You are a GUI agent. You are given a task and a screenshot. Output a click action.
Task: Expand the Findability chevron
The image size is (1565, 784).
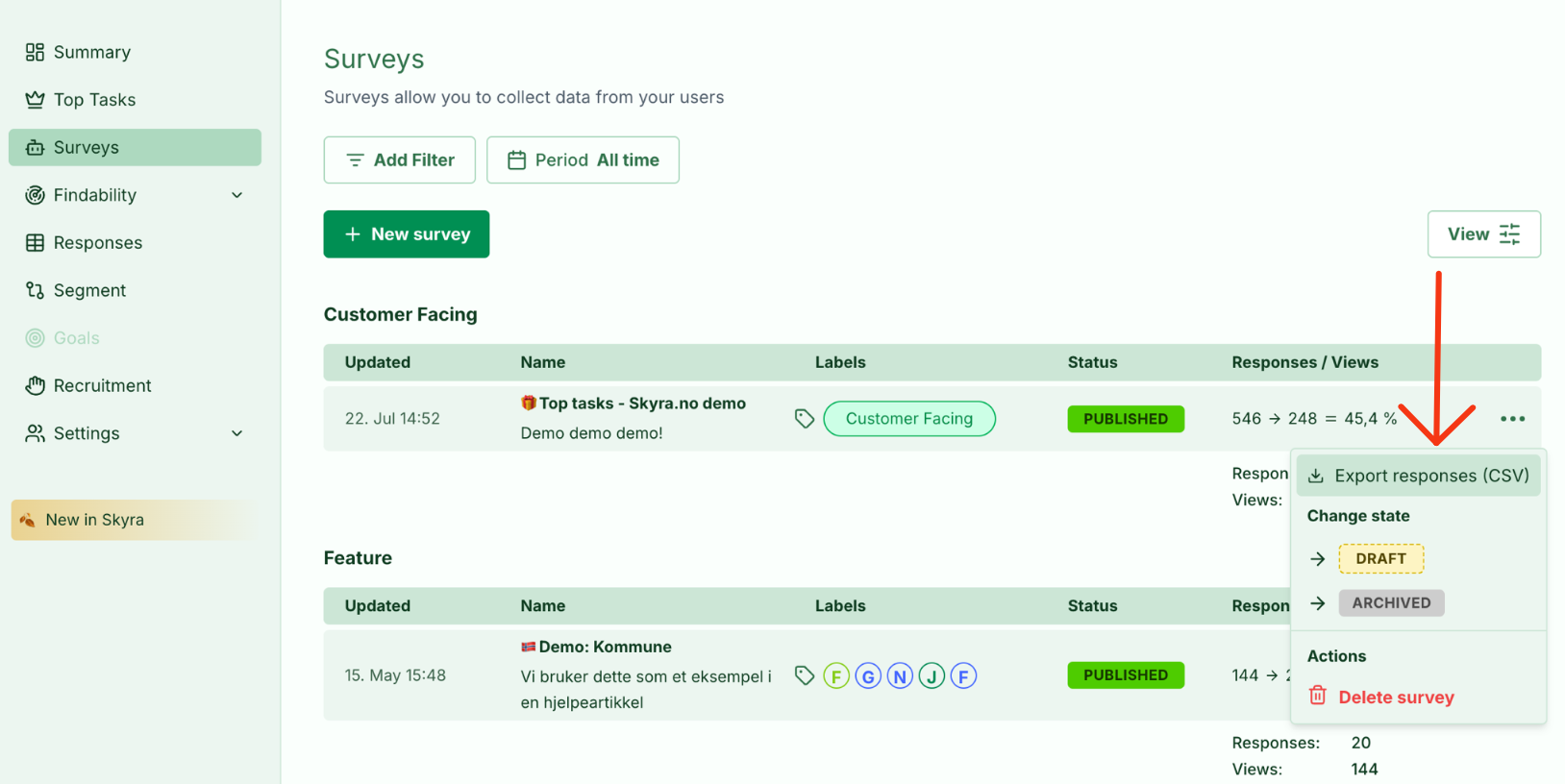click(237, 195)
